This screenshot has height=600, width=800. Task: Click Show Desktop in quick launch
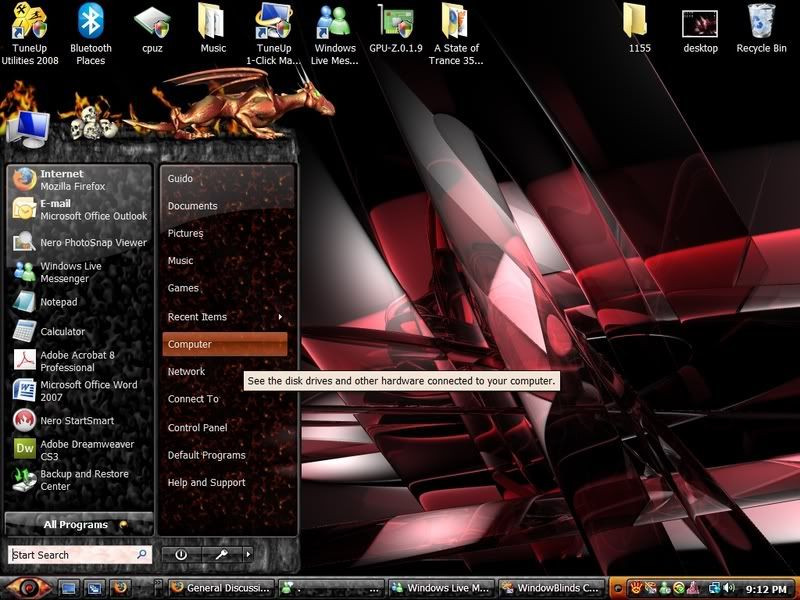pyautogui.click(x=69, y=588)
